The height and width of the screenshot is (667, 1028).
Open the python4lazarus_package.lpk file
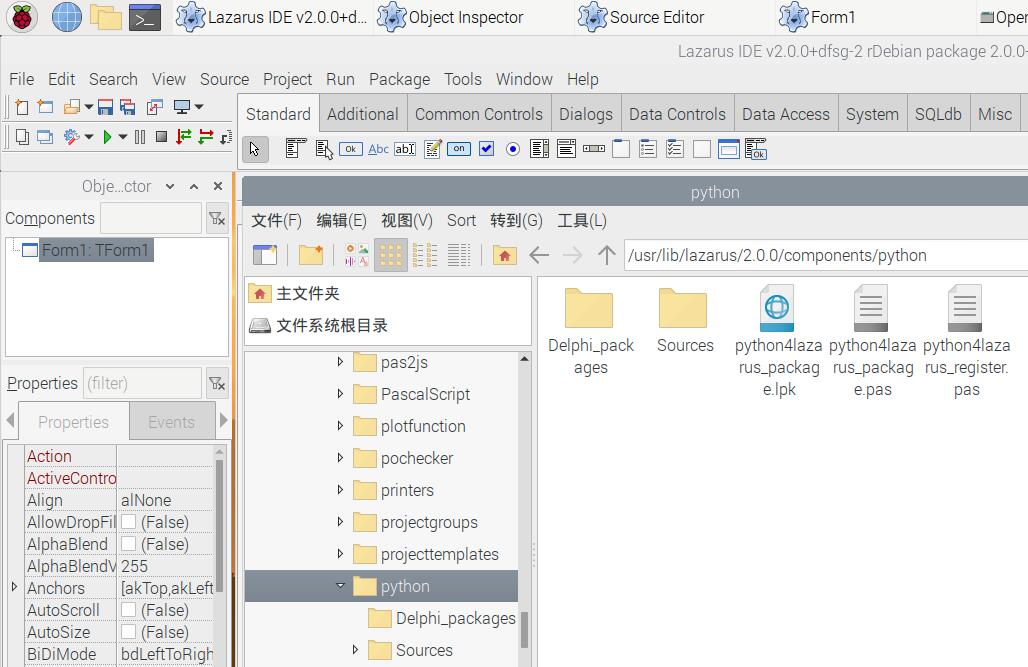pyautogui.click(x=778, y=342)
